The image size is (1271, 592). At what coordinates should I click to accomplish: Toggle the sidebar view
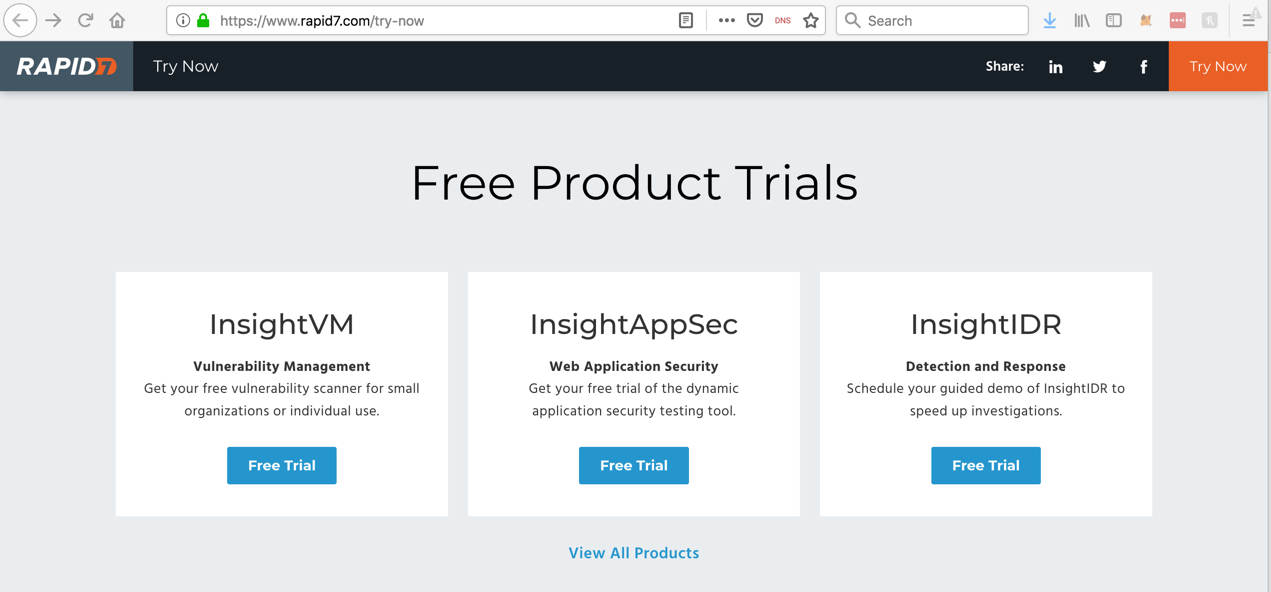[1113, 20]
